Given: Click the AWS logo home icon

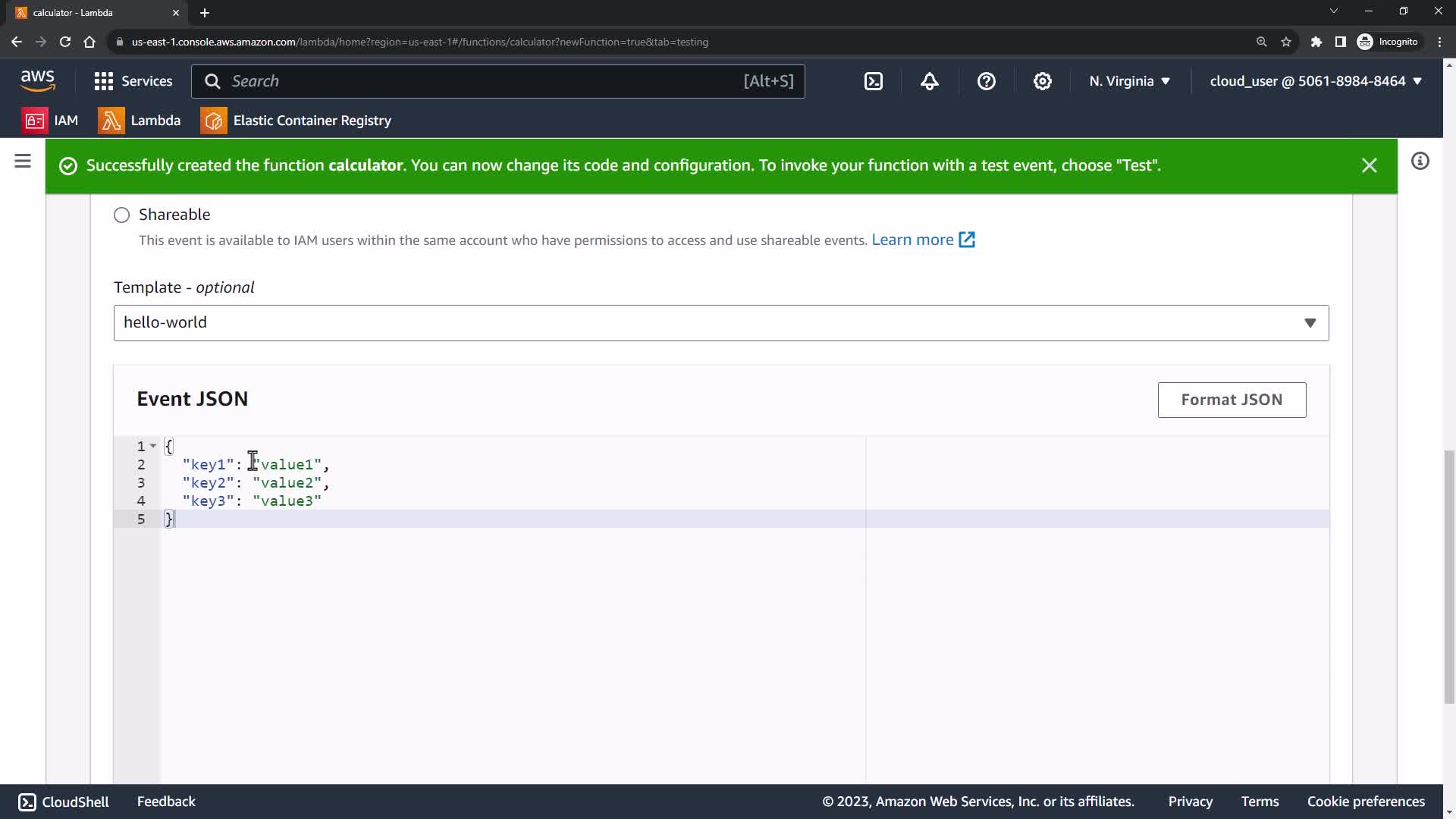Looking at the screenshot, I should click(38, 80).
